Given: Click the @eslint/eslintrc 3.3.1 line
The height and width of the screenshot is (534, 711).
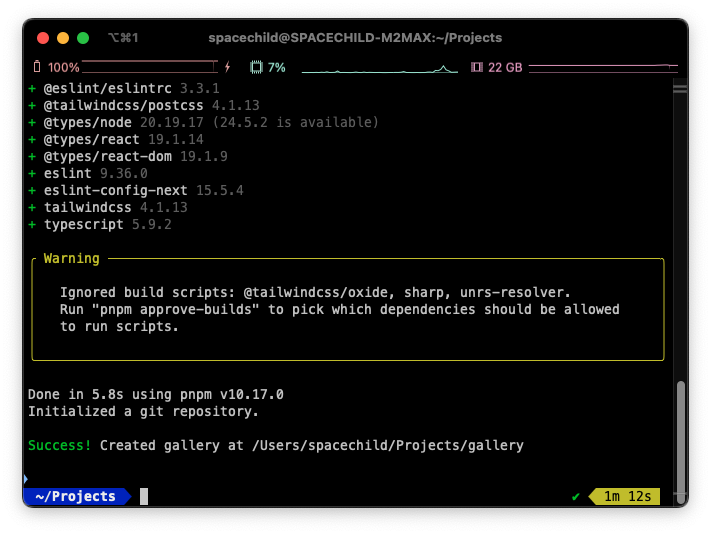Looking at the screenshot, I should point(124,88).
